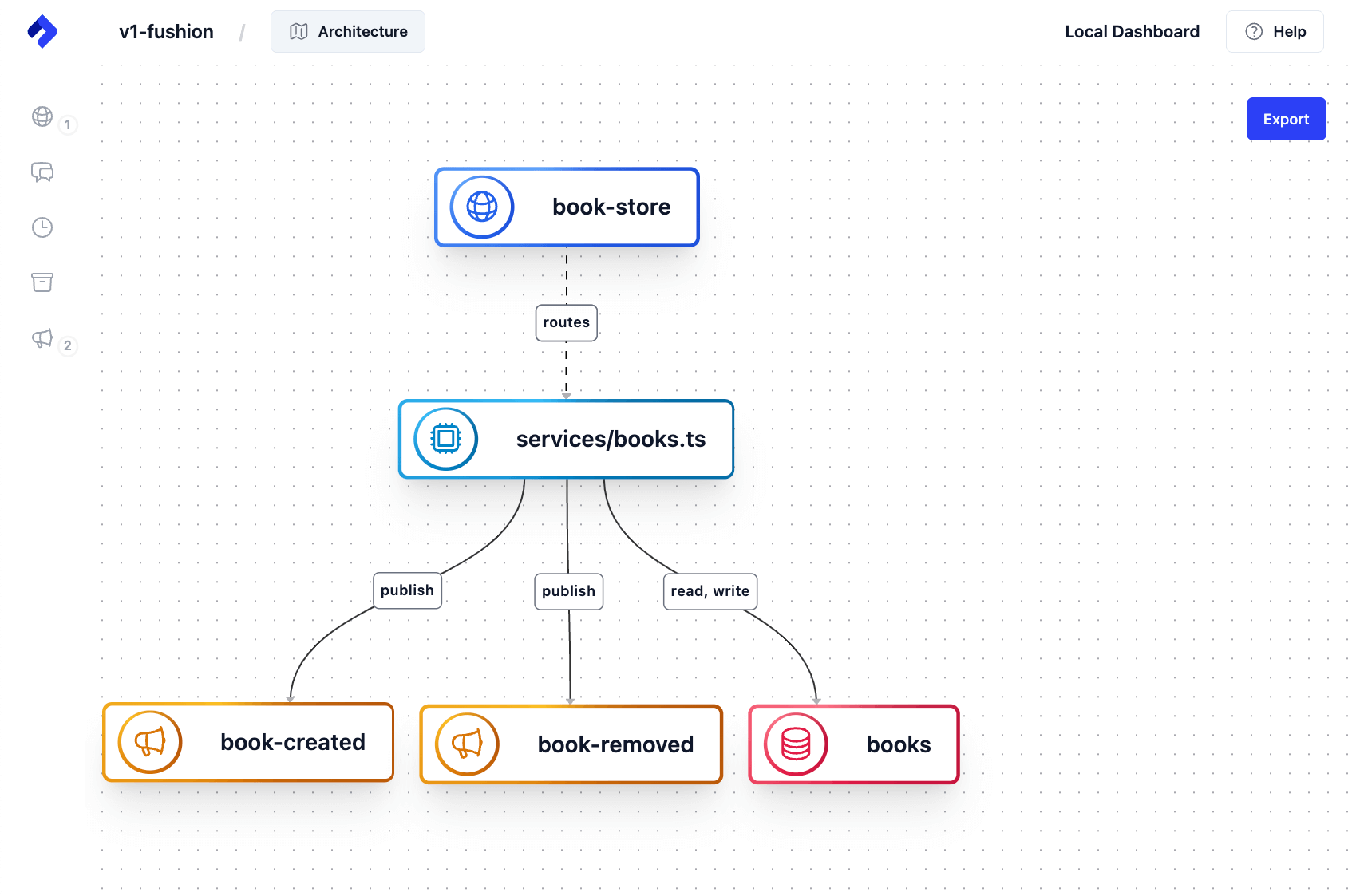Go to Local Dashboard link
Viewport: 1356px width, 896px height.
1132,32
